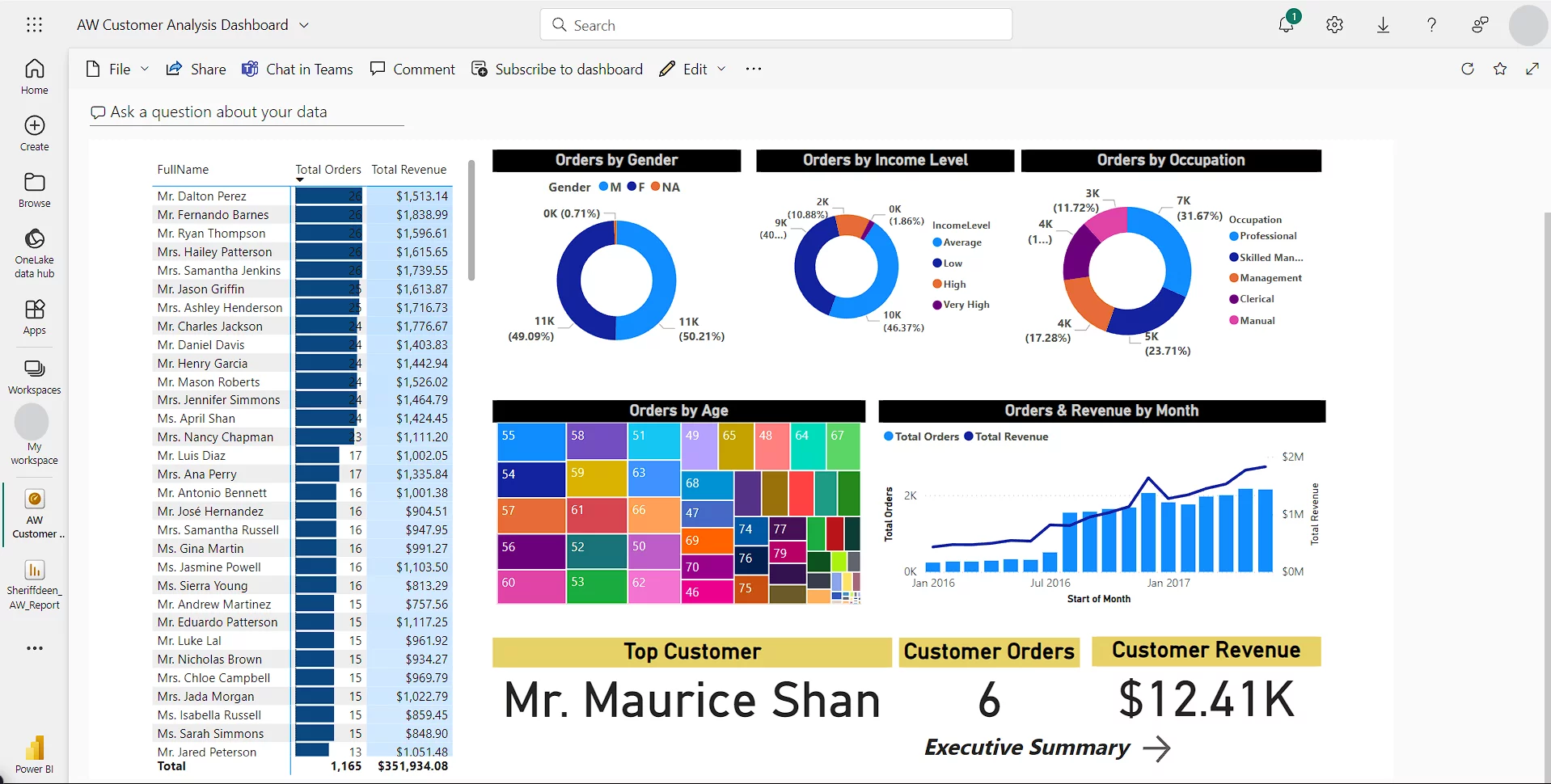Open settings gear
Screen dimensions: 1551x784
tap(1334, 25)
